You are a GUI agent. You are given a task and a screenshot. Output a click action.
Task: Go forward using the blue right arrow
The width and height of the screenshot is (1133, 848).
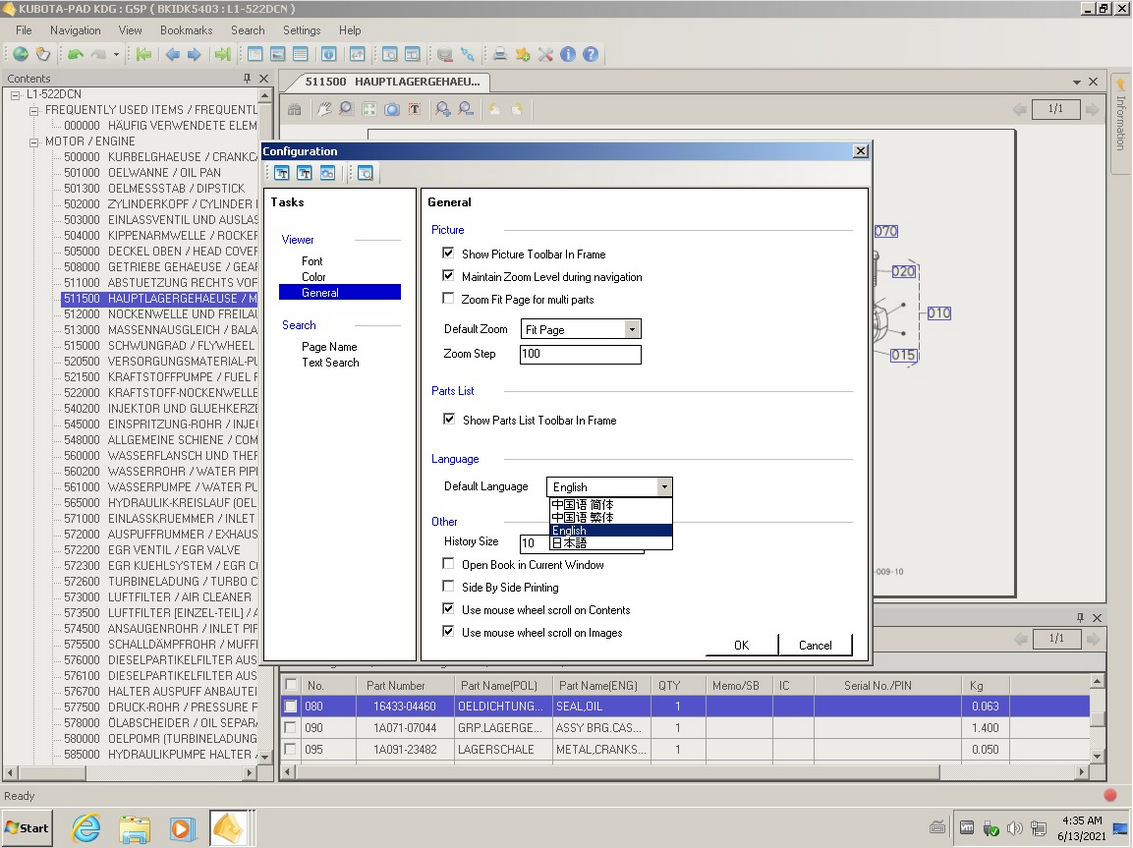(194, 54)
